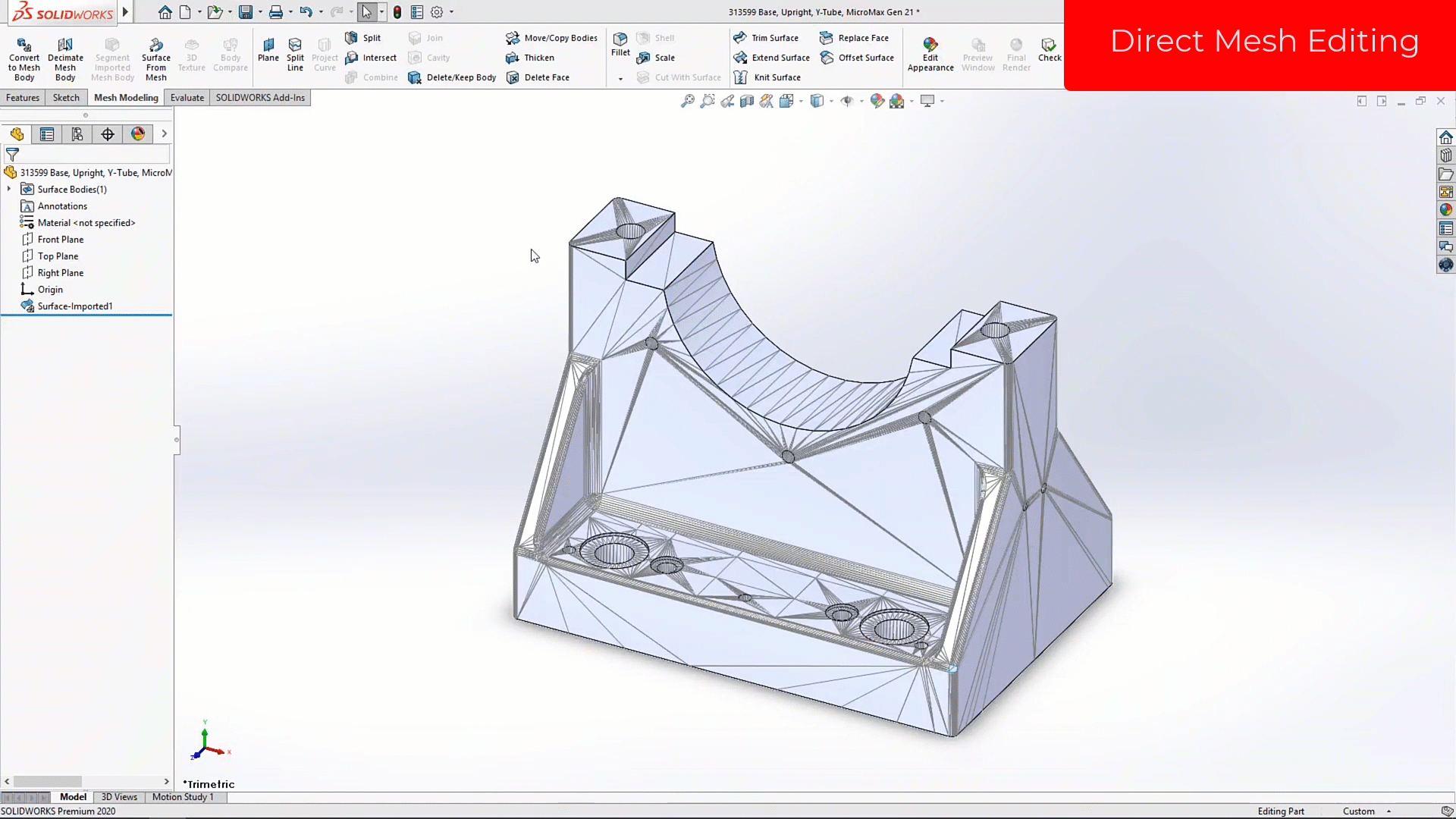This screenshot has width=1456, height=819.
Task: Click the Save icon
Action: point(246,12)
